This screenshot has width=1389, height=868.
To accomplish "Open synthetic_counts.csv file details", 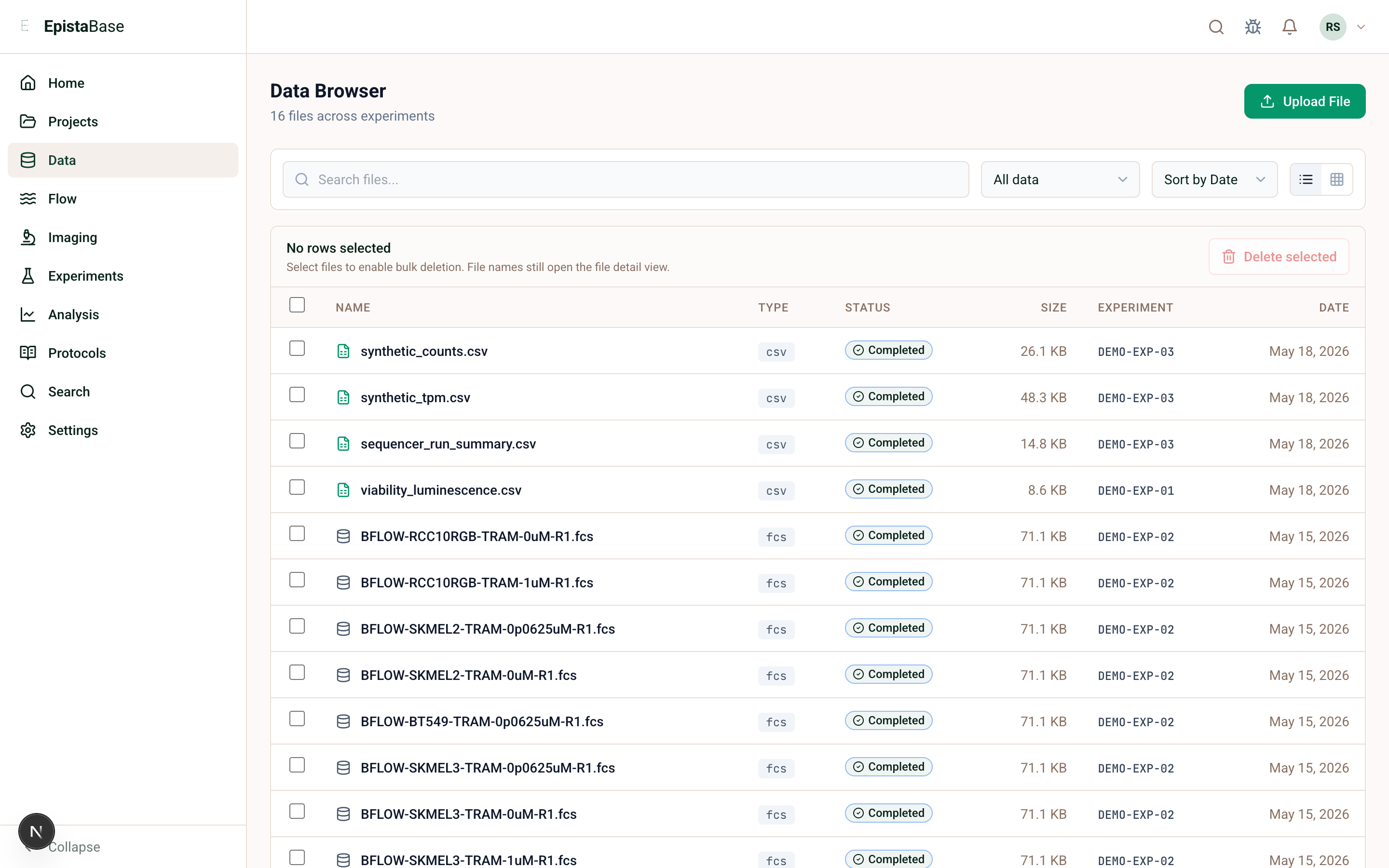I will click(x=423, y=352).
